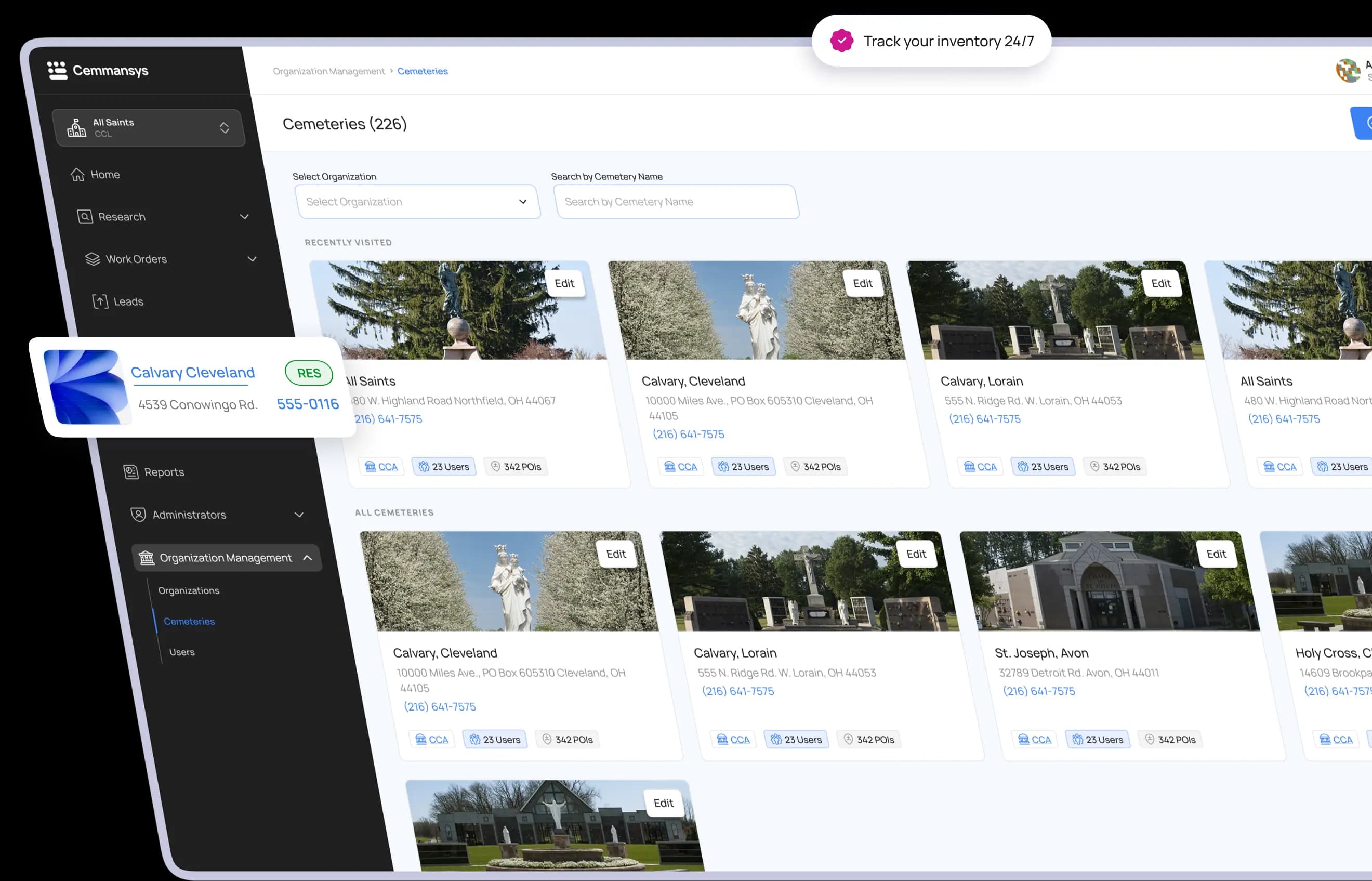Click the 342 POIs pin badge on Calvary, Lorain
1372x881 pixels.
1115,466
